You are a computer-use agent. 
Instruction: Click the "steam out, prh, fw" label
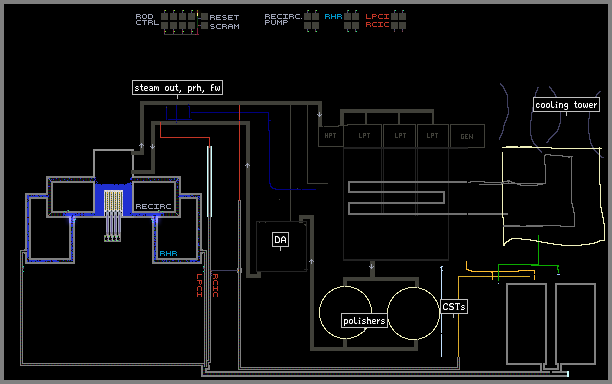178,88
